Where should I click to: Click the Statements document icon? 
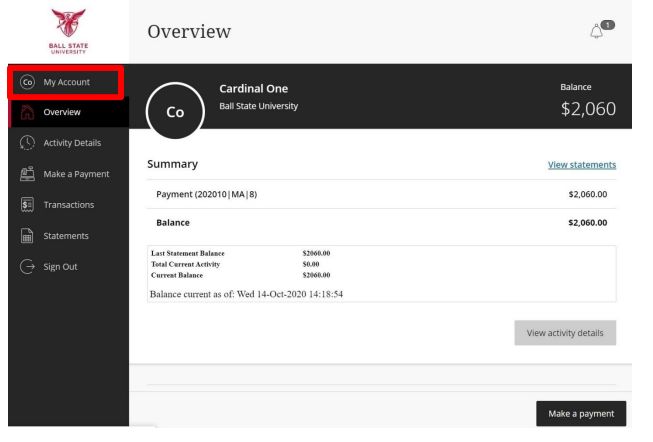pos(27,236)
